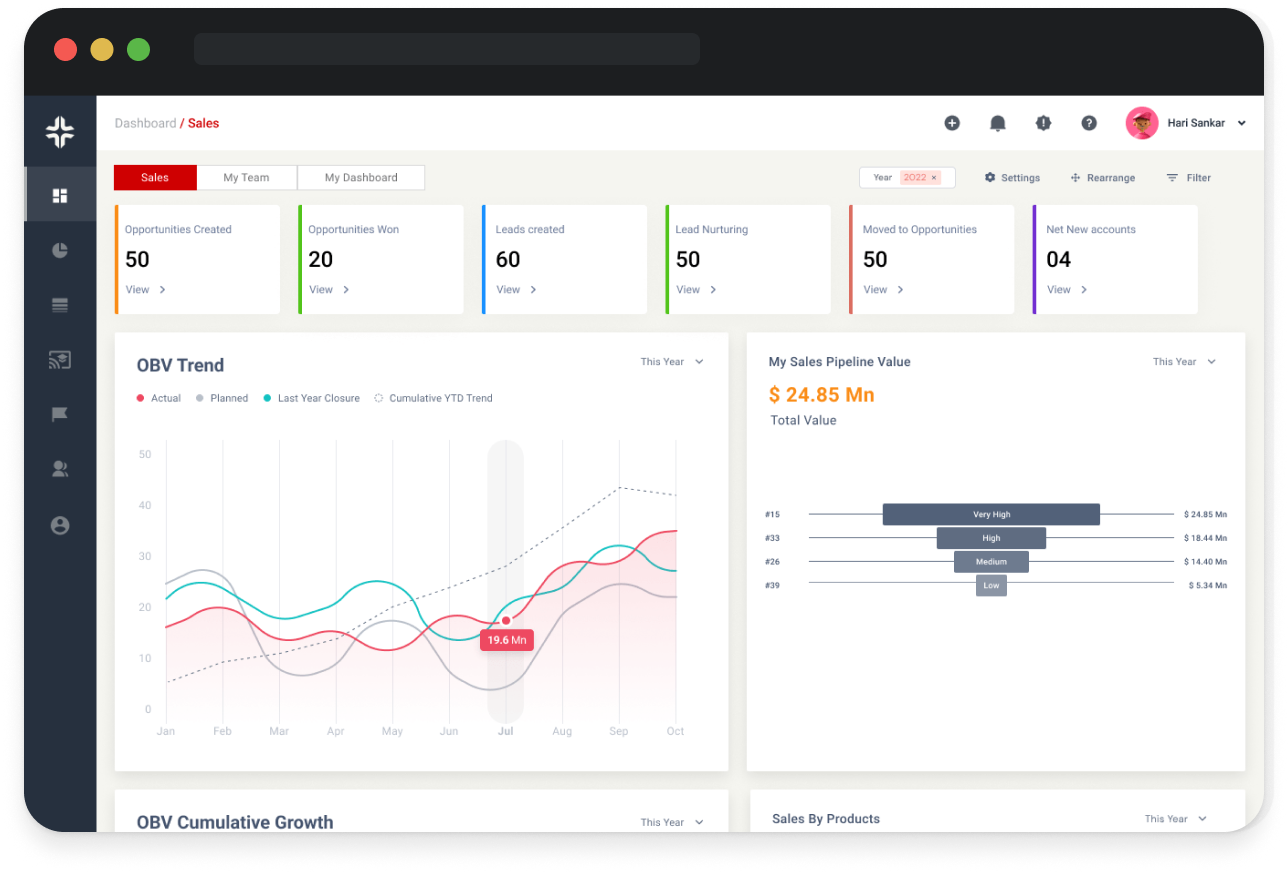This screenshot has width=1288, height=872.
Task: Toggle the Planned legend series
Action: tap(222, 398)
